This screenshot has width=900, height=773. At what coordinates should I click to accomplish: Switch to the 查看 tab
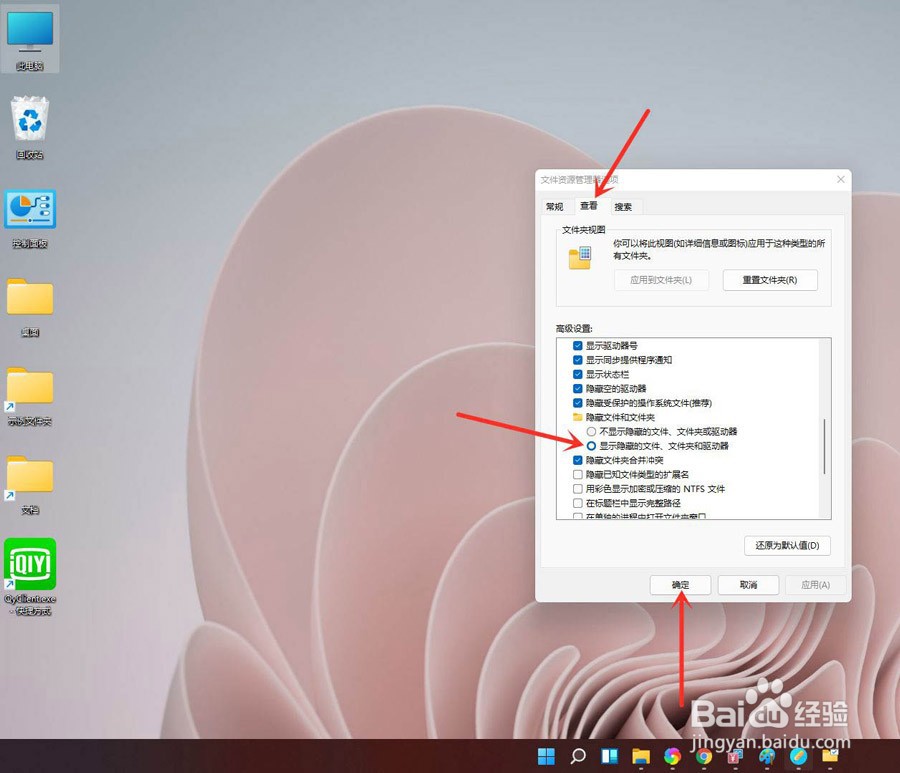click(588, 205)
